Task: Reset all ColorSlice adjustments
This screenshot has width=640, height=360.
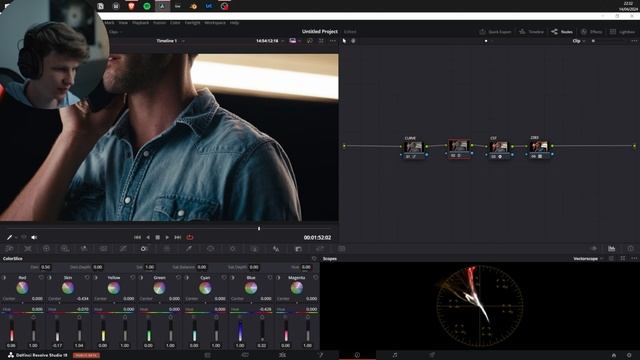Action: [x=314, y=258]
